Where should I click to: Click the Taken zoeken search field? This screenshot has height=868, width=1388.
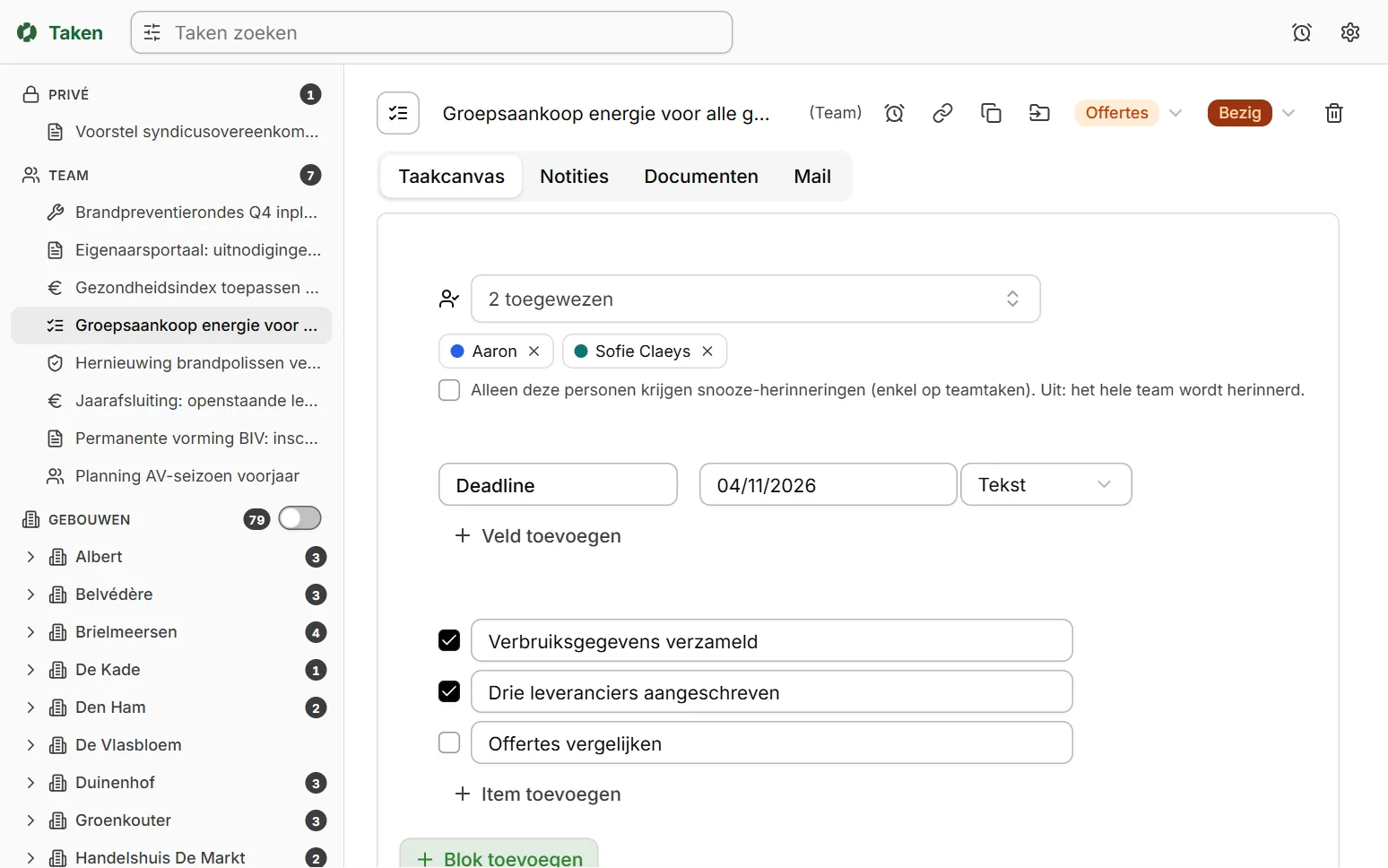click(432, 33)
